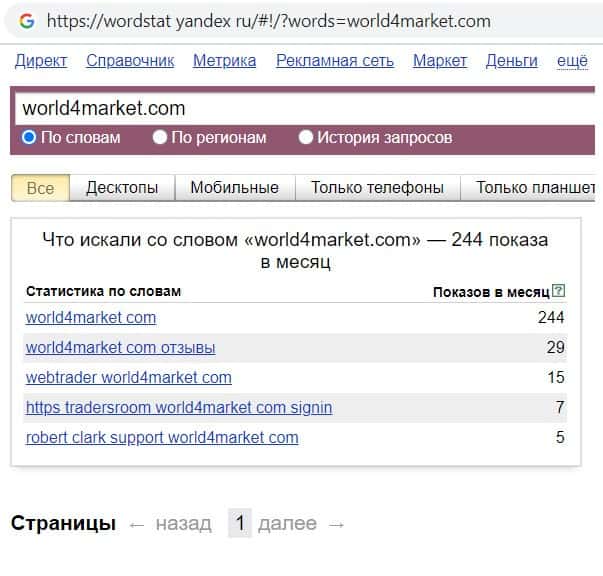This screenshot has height=576, width=603.
Task: Go to 'Рекламная сеть' link
Action: coord(334,61)
